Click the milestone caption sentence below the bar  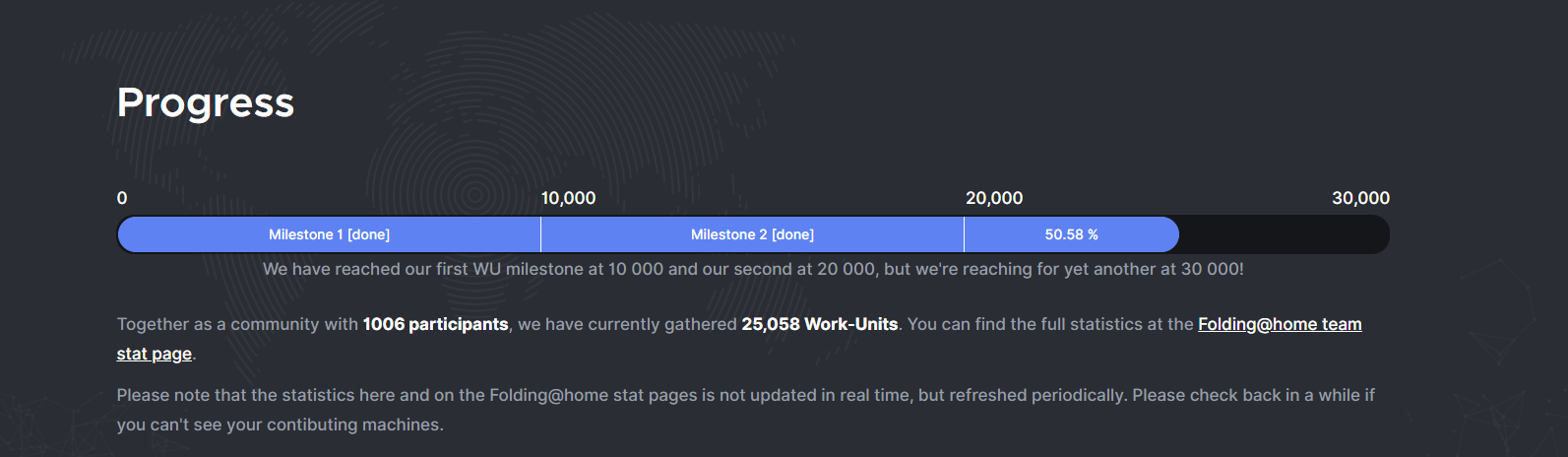click(x=753, y=269)
